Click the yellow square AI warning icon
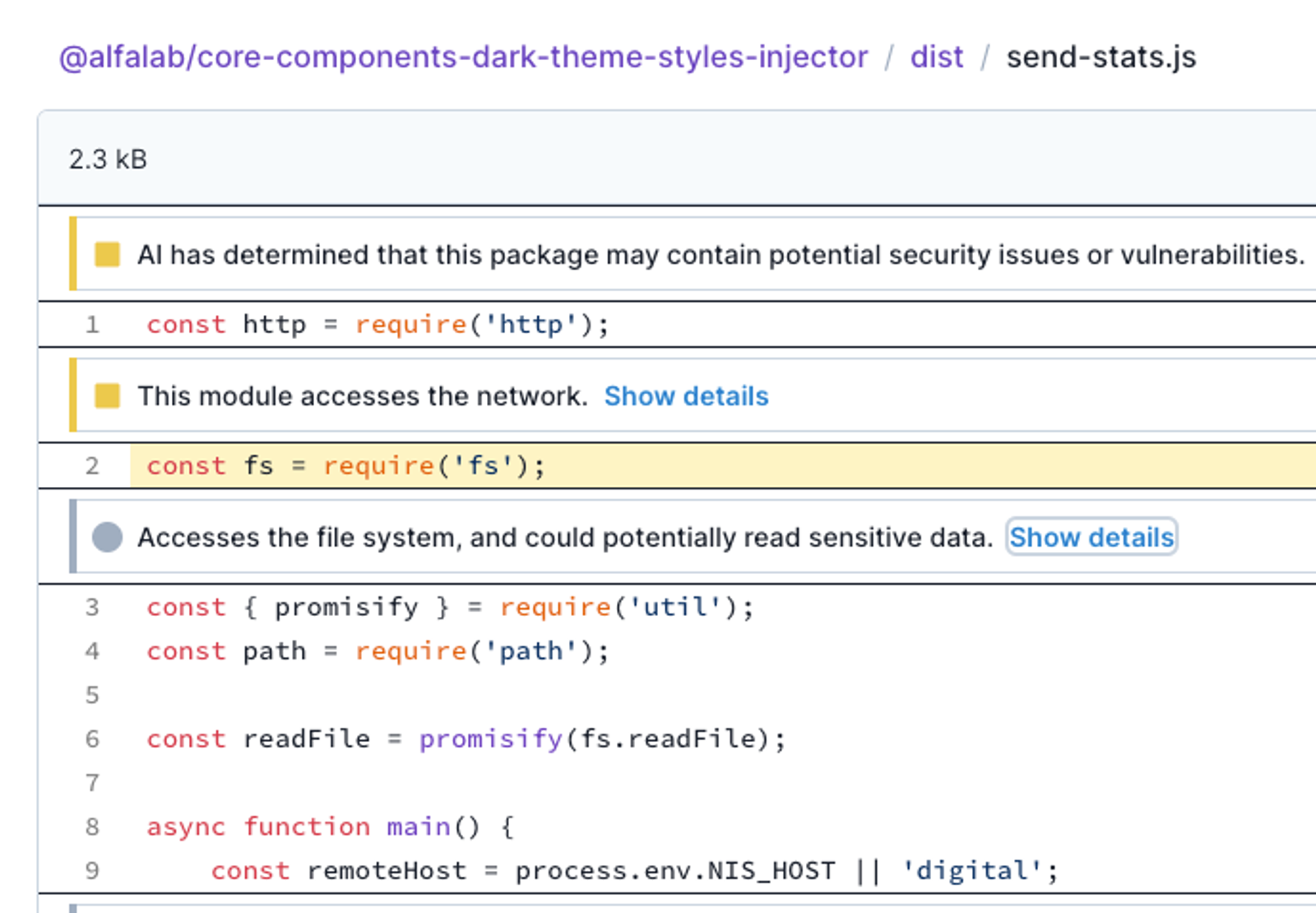 pyautogui.click(x=108, y=255)
